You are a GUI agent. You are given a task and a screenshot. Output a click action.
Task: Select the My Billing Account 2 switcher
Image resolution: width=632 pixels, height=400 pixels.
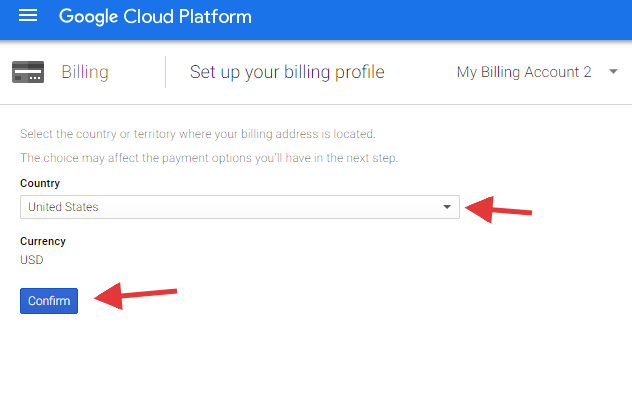pos(523,72)
